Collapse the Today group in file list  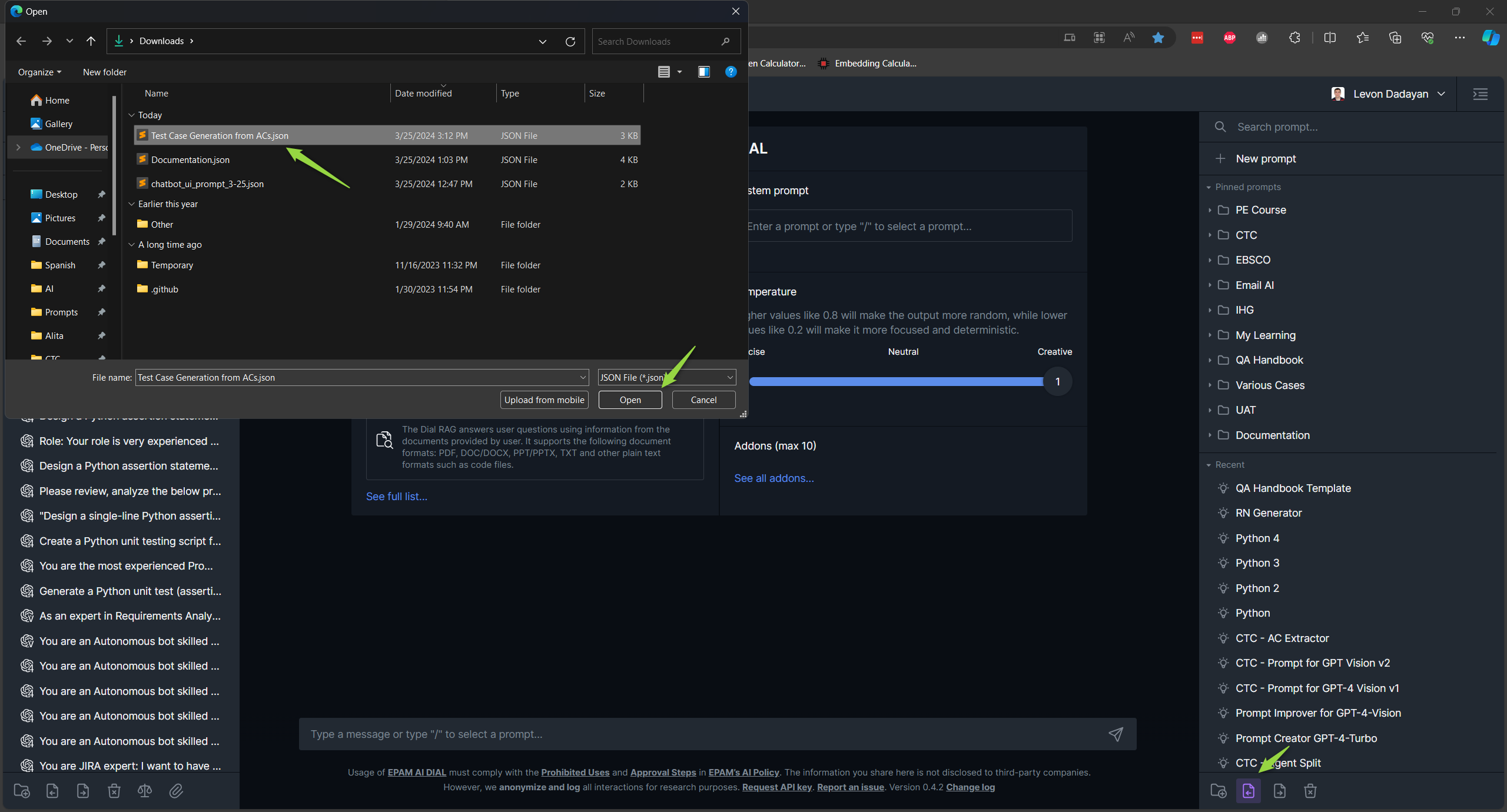pos(132,115)
